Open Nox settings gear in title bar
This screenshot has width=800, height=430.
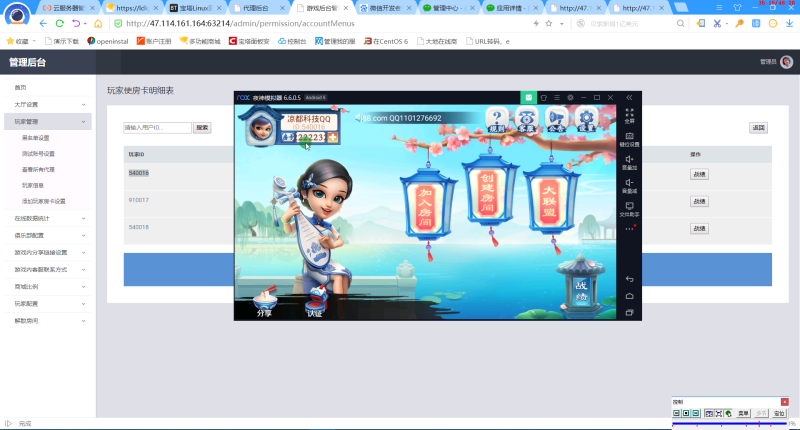[x=570, y=97]
